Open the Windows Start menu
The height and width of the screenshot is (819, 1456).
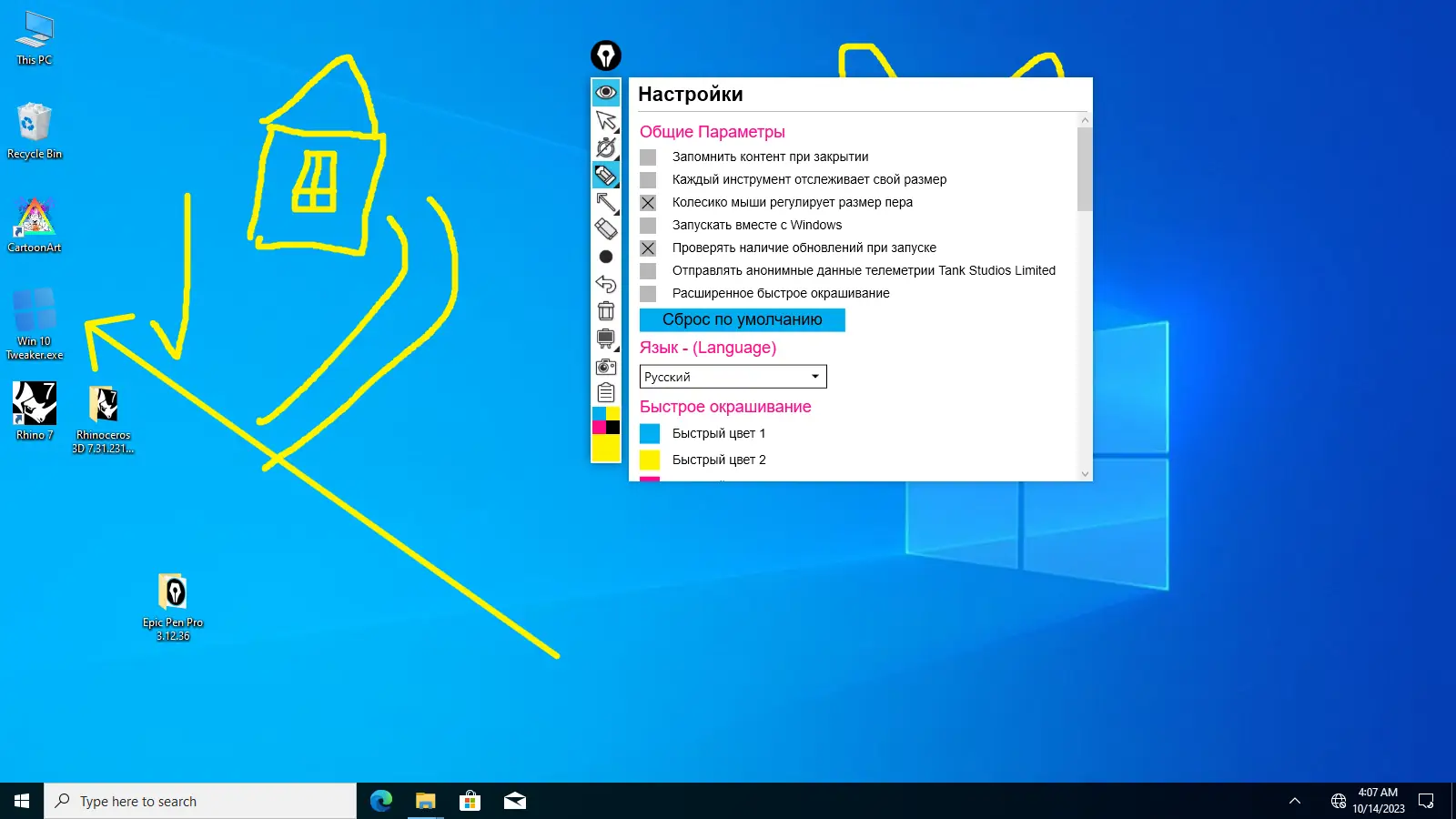pyautogui.click(x=22, y=801)
